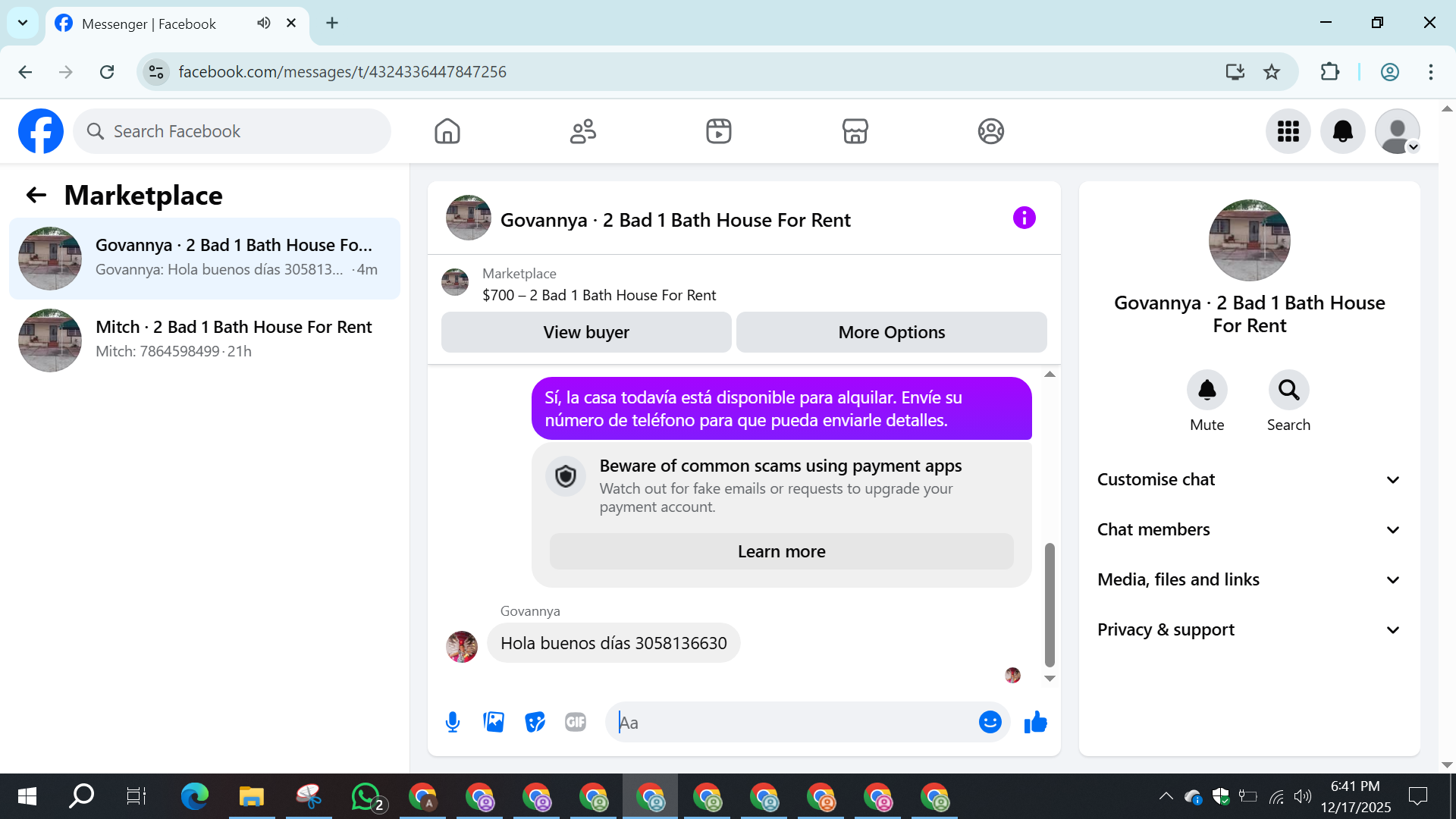Send a thumbs up like
1456x819 pixels.
pyautogui.click(x=1035, y=722)
